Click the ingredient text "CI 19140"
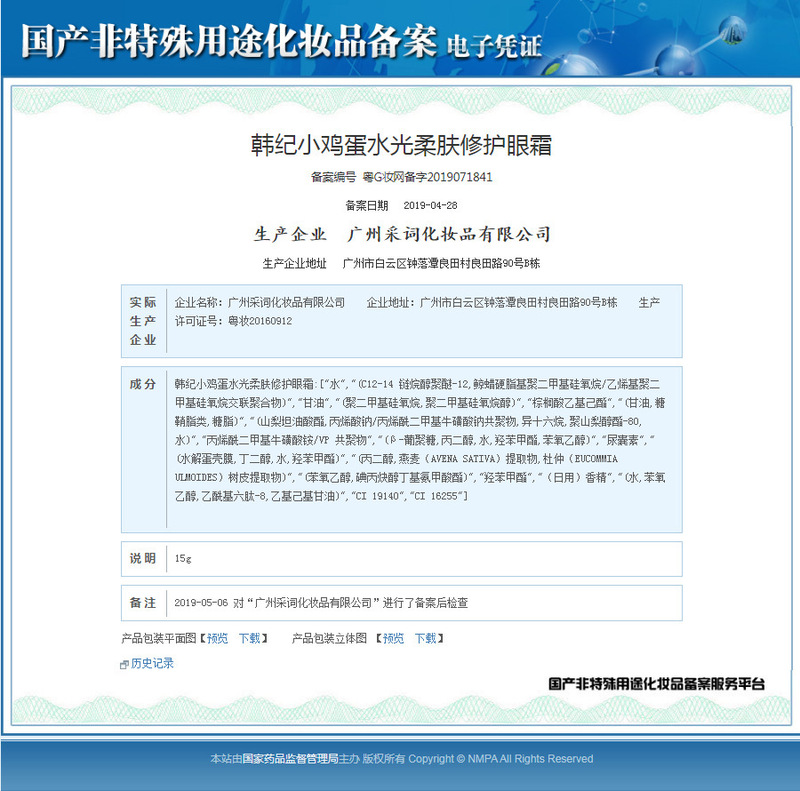The height and width of the screenshot is (791, 800). (x=377, y=496)
